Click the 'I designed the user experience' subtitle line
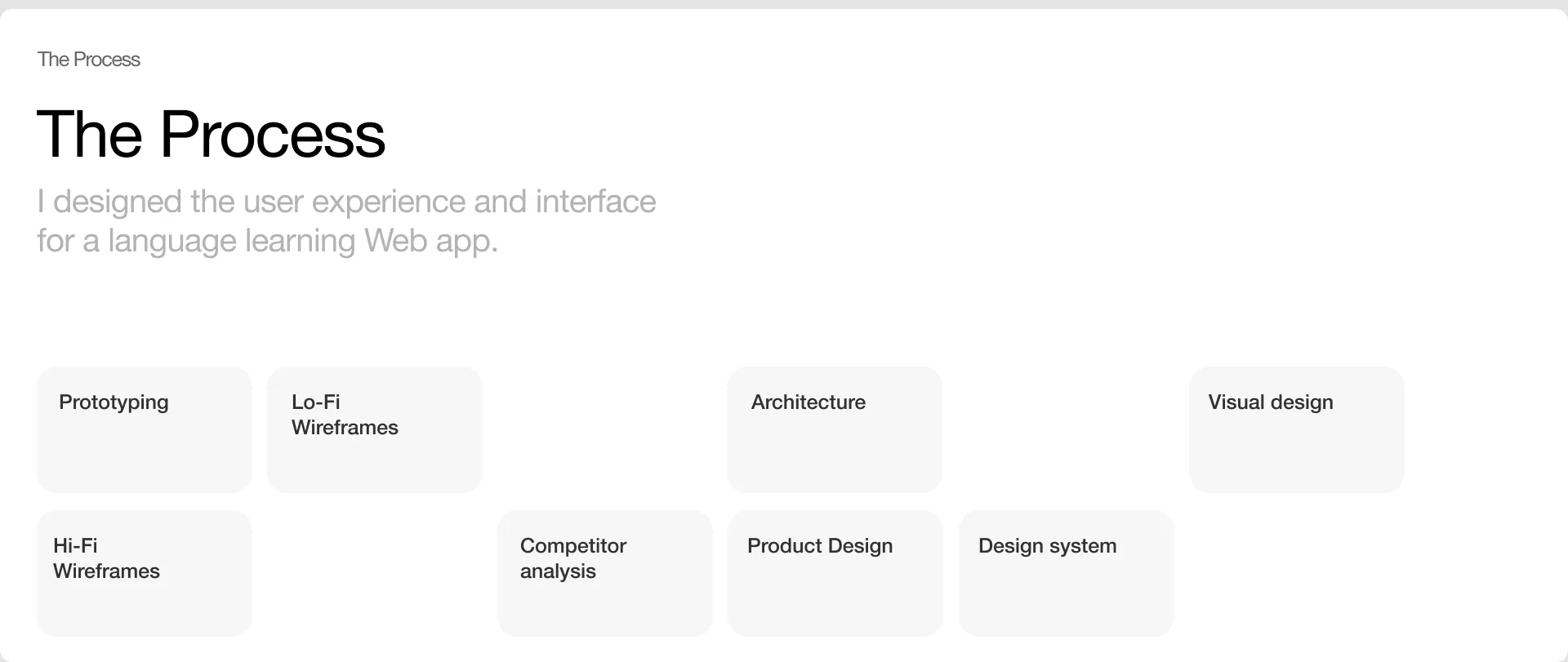Viewport: 1568px width, 662px height. [346, 202]
